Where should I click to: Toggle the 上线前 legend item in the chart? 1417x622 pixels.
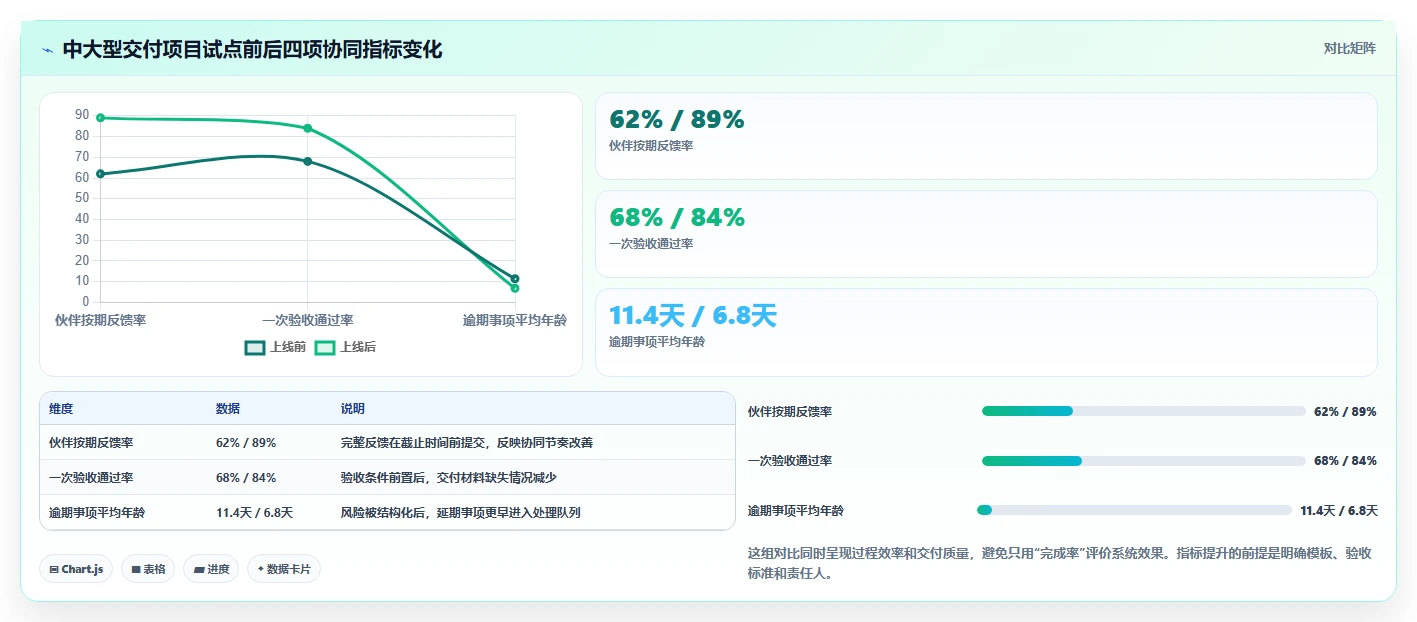tap(275, 347)
